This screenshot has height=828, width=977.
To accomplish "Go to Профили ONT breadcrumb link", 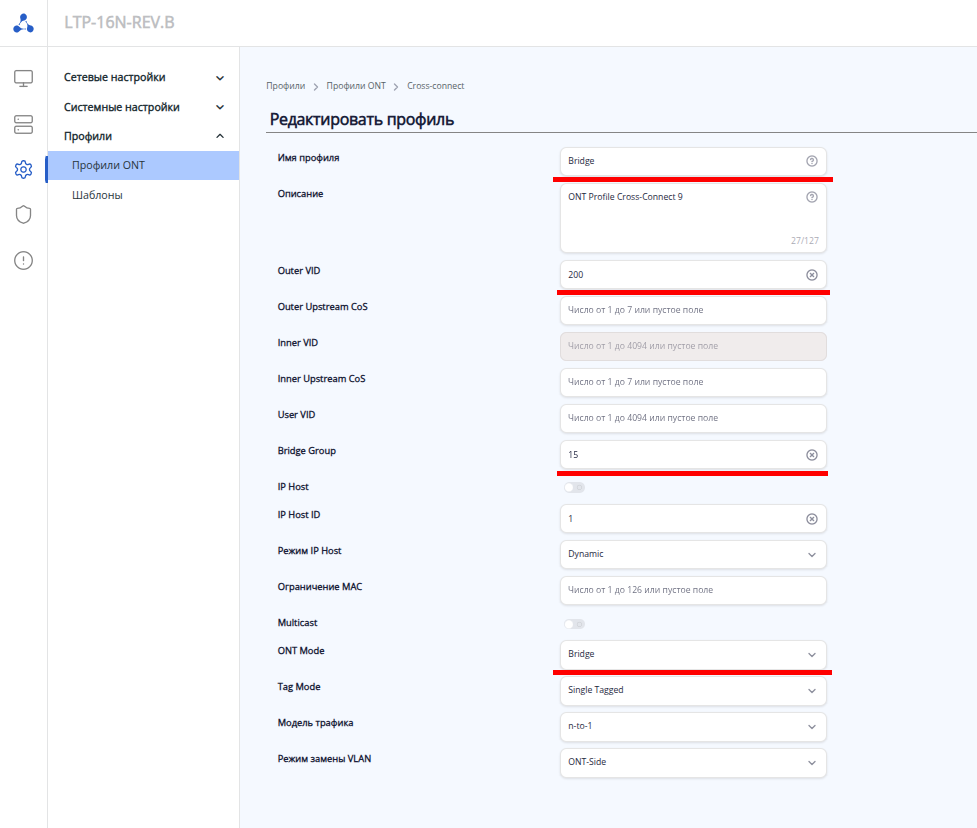I will 356,86.
